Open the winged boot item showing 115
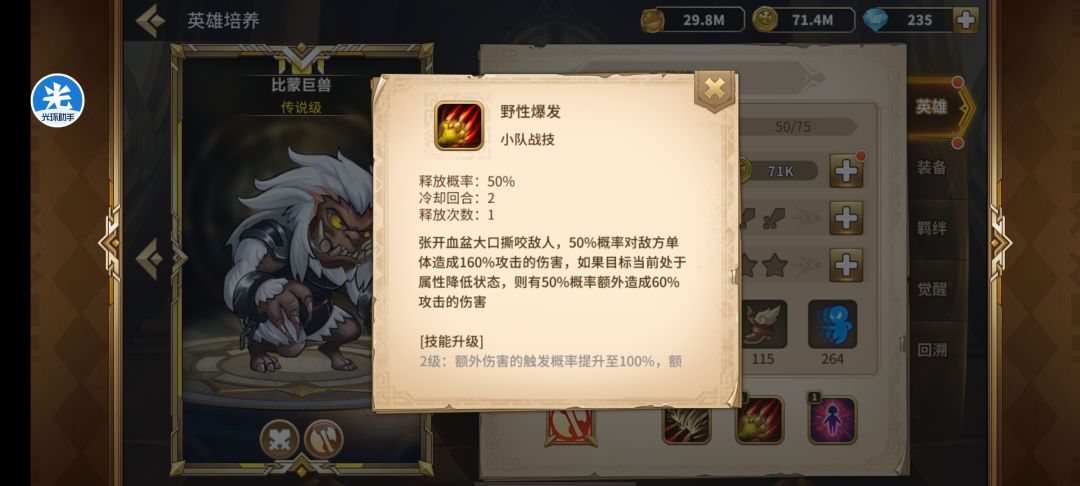The height and width of the screenshot is (486, 1080). (x=763, y=324)
